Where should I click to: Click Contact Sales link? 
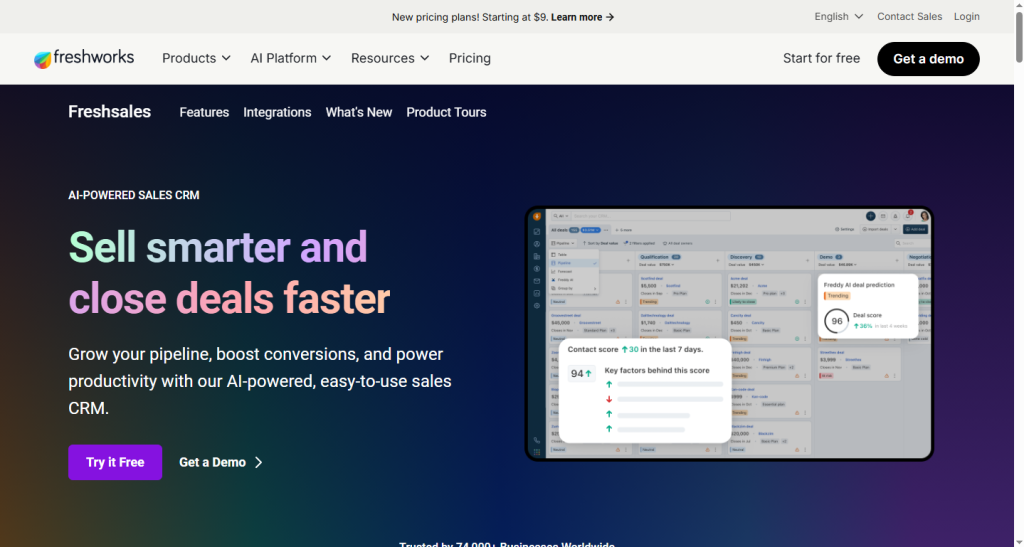tap(909, 16)
